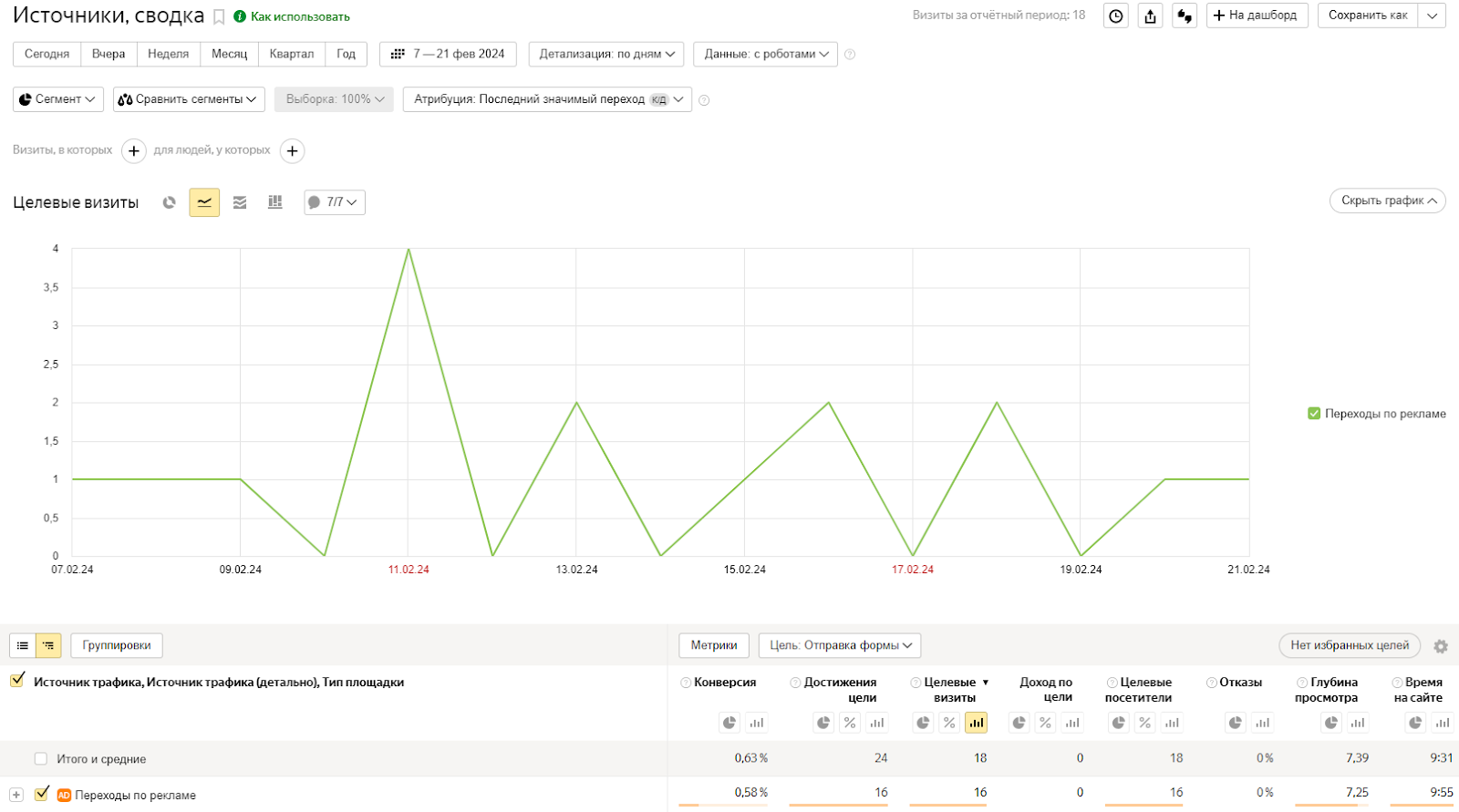Open table settings gear icon
The image size is (1459, 812).
[1441, 646]
